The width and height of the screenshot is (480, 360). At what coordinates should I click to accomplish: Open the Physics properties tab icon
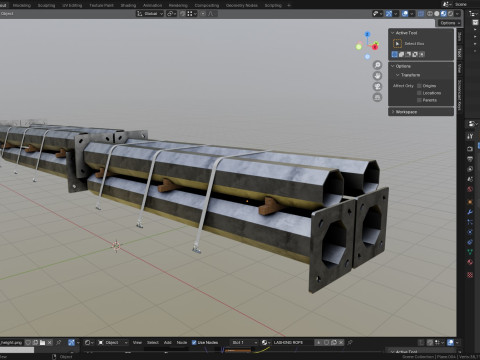click(x=470, y=232)
